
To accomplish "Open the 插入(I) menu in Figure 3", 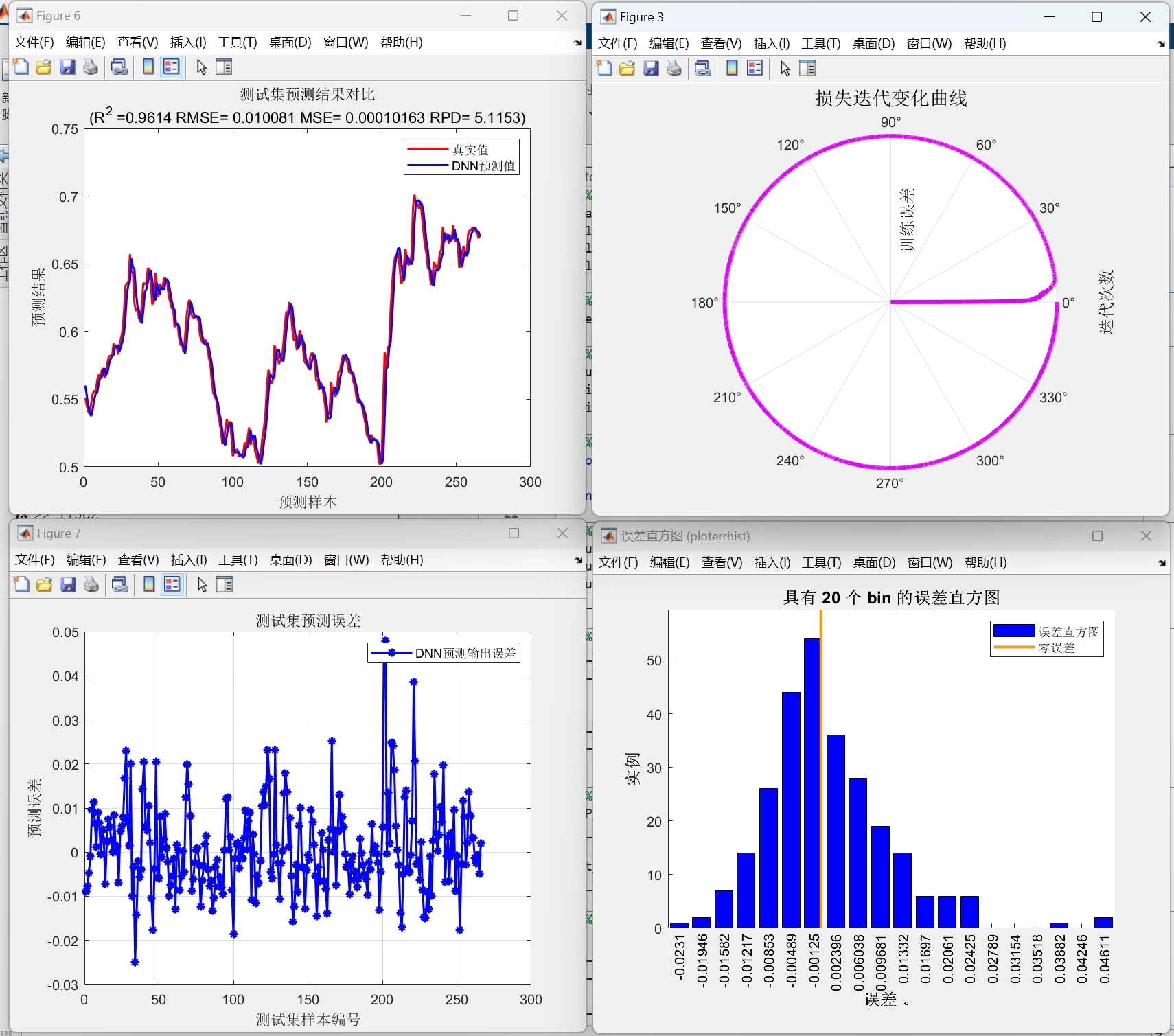I will coord(770,43).
